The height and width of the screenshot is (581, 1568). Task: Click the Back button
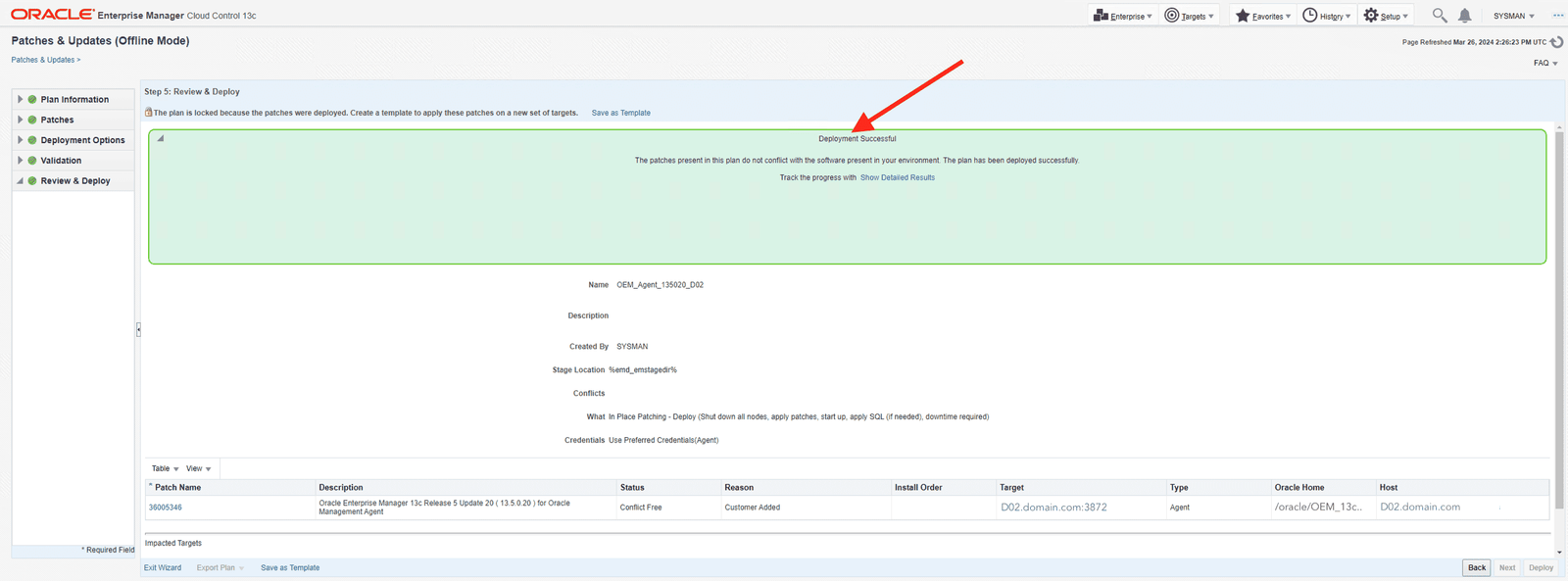coord(1476,567)
